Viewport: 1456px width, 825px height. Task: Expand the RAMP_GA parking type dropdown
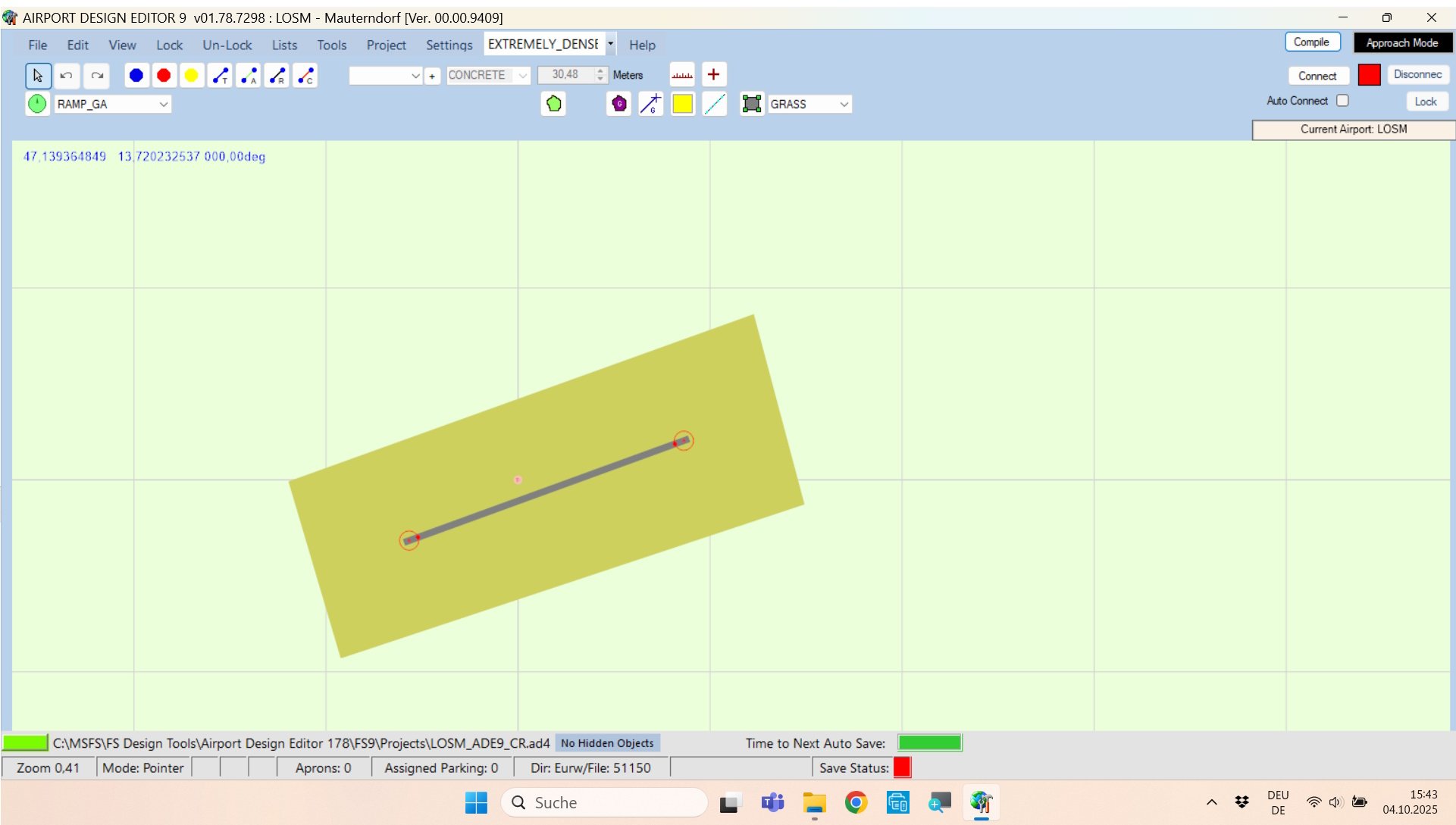(163, 105)
